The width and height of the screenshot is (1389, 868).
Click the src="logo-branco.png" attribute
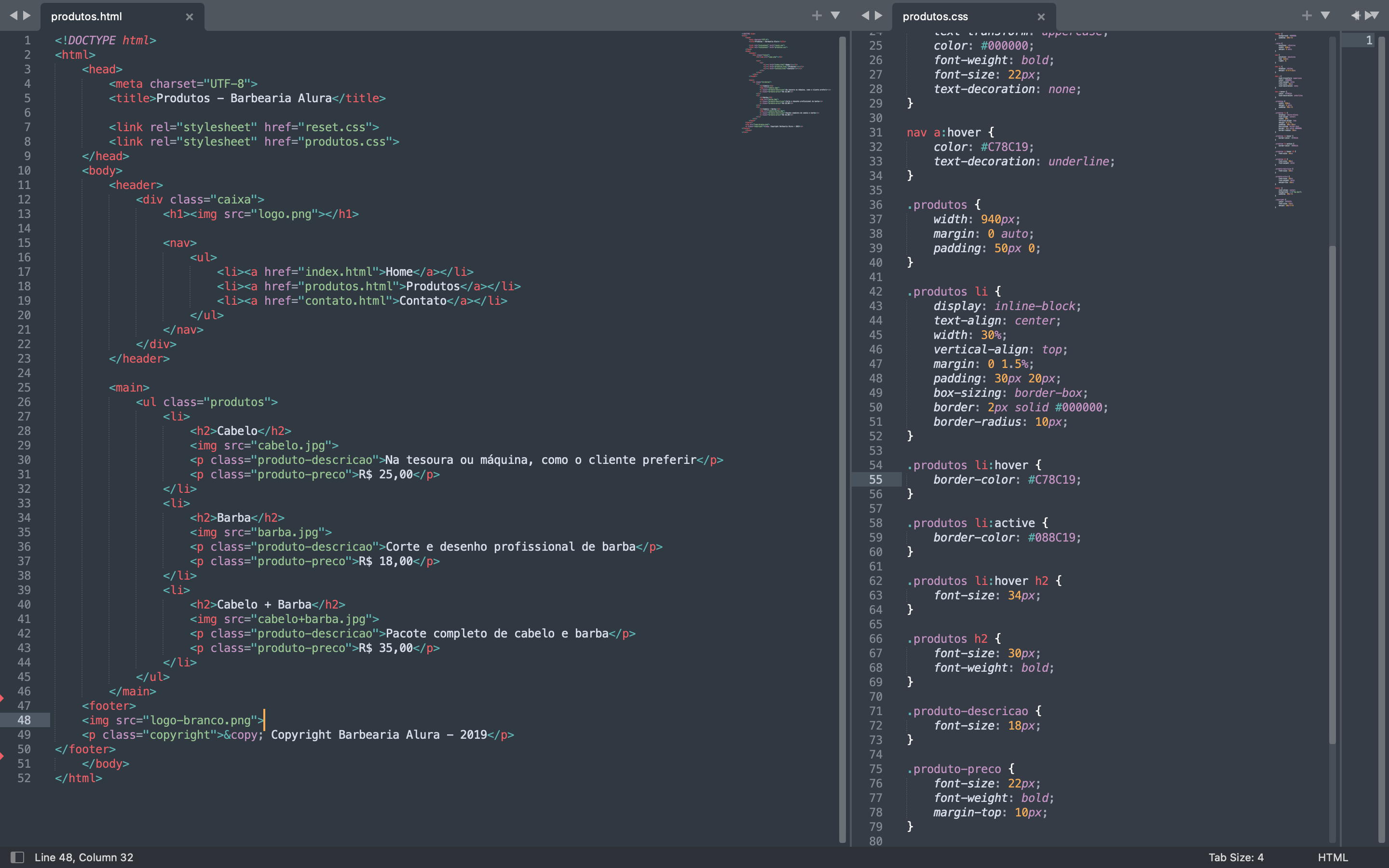coord(187,720)
